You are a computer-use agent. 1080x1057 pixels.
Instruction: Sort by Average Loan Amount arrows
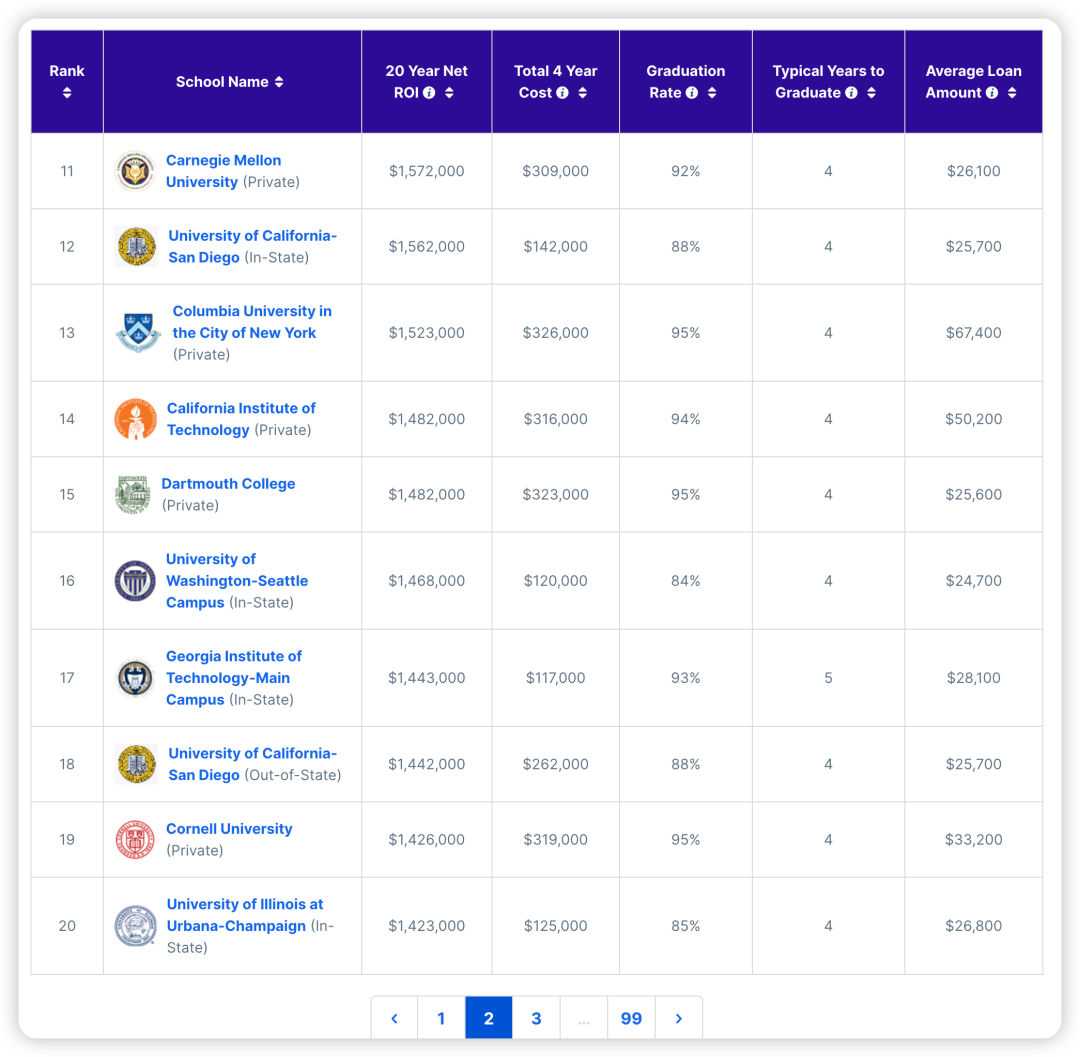pyautogui.click(x=1012, y=93)
